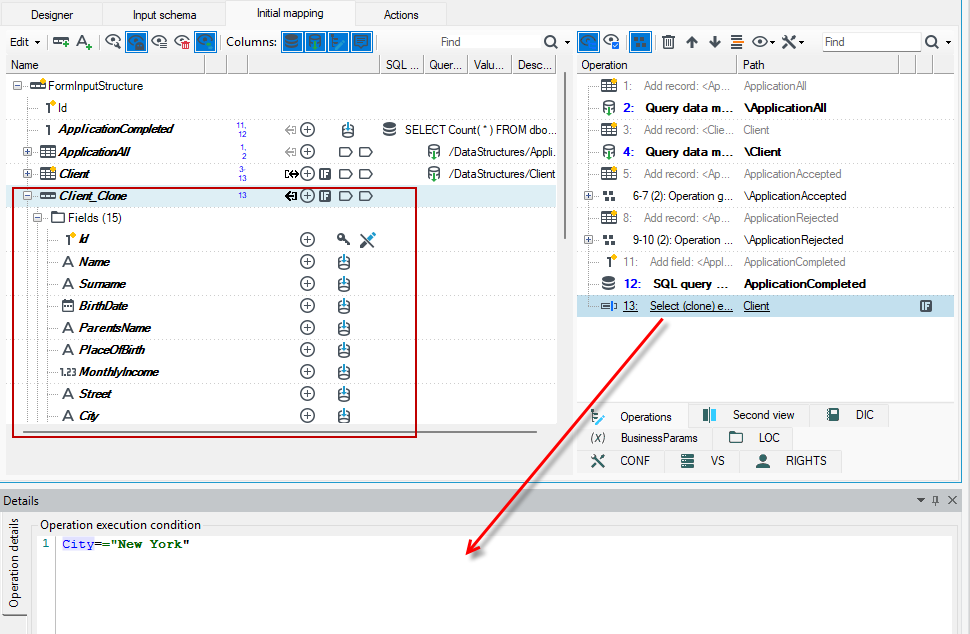The image size is (970, 634).
Task: Move selected operation down with arrow
Action: click(715, 41)
